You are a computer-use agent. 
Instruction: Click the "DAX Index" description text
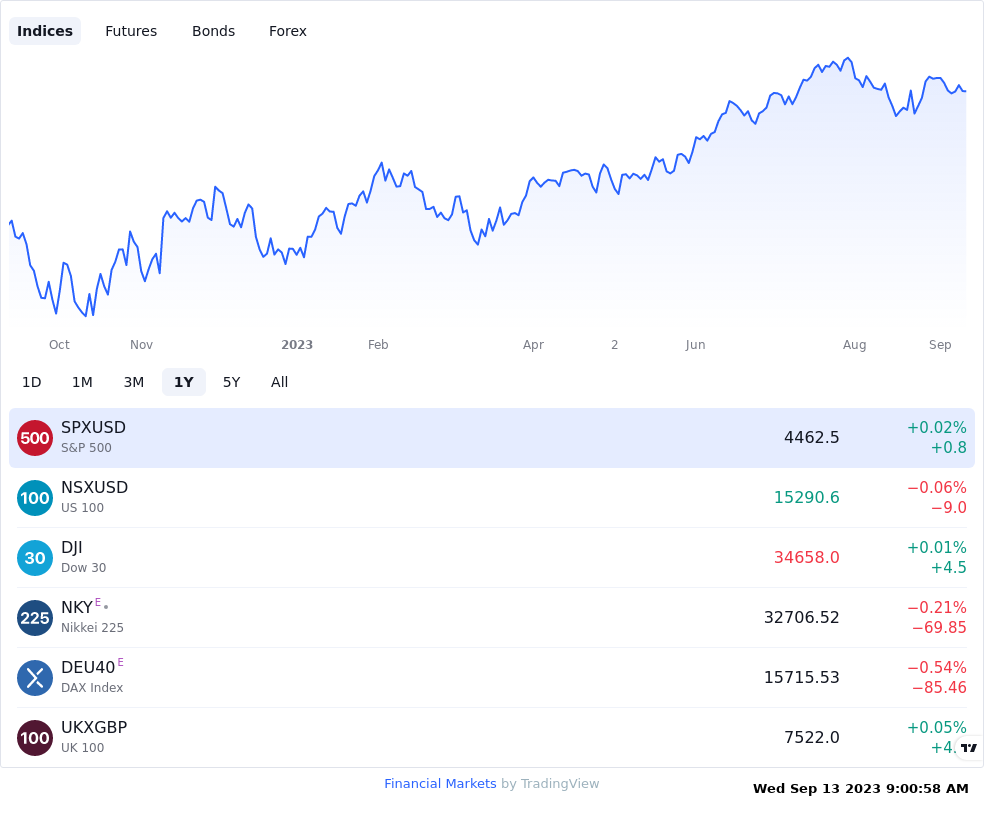92,688
